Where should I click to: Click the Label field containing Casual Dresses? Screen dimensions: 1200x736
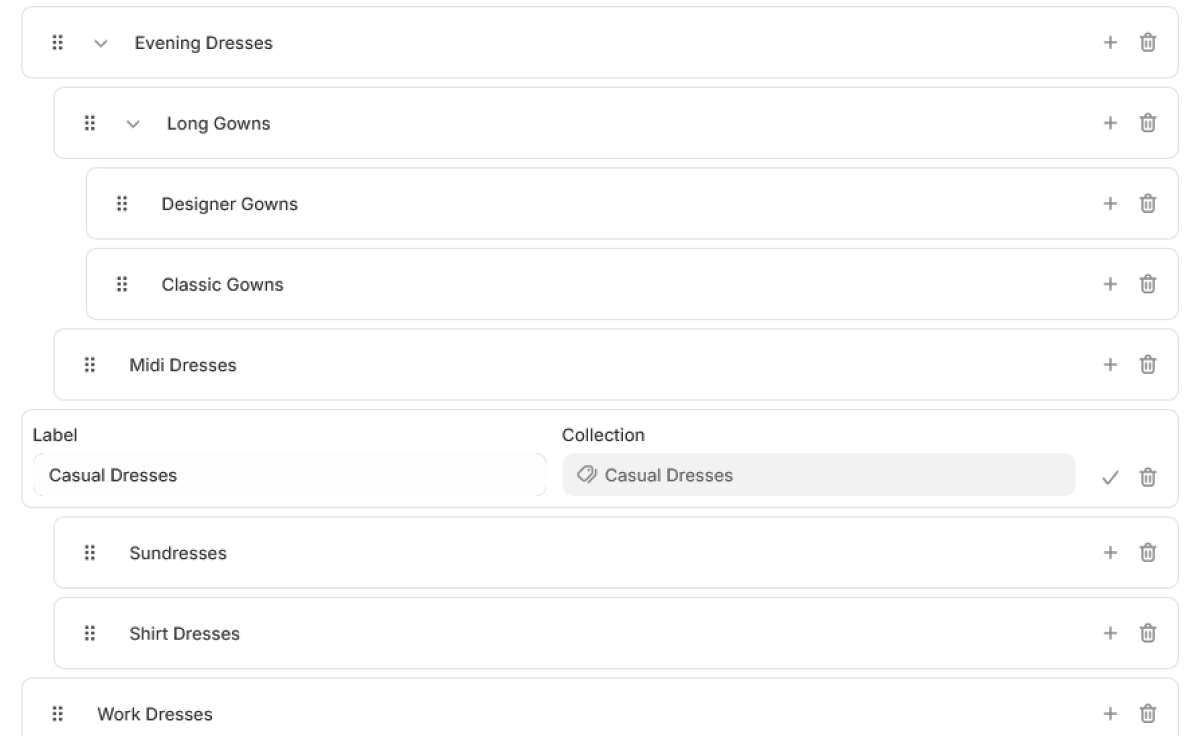point(290,475)
